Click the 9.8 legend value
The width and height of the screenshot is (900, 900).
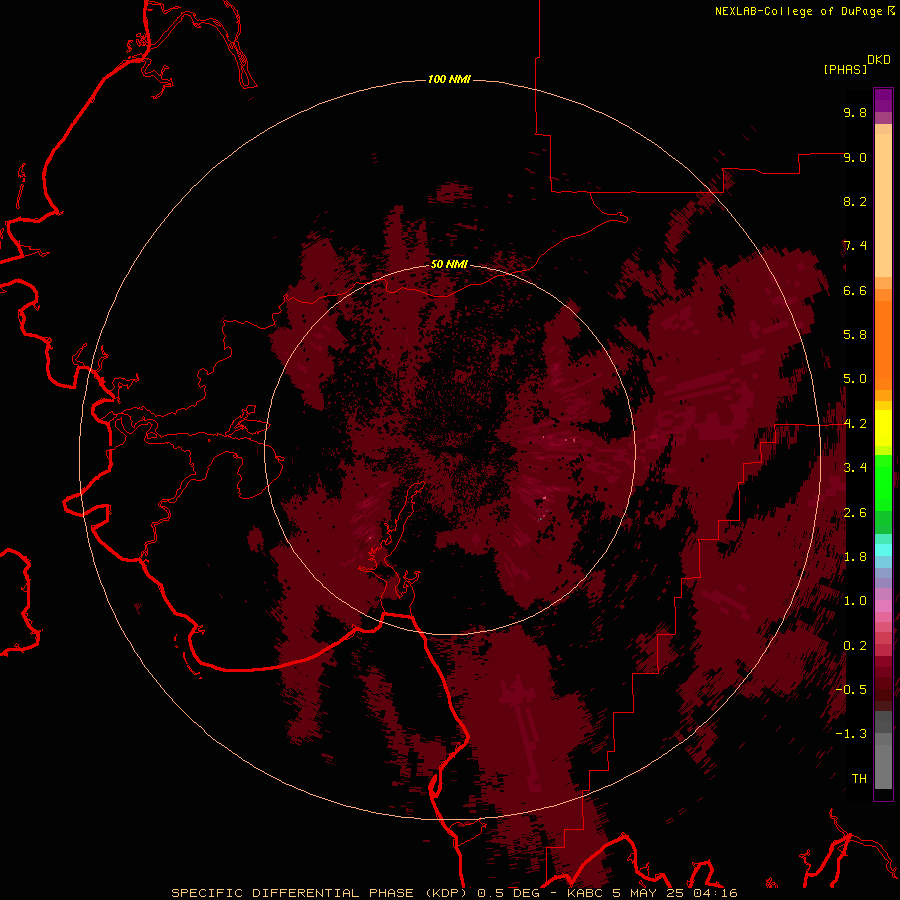855,112
